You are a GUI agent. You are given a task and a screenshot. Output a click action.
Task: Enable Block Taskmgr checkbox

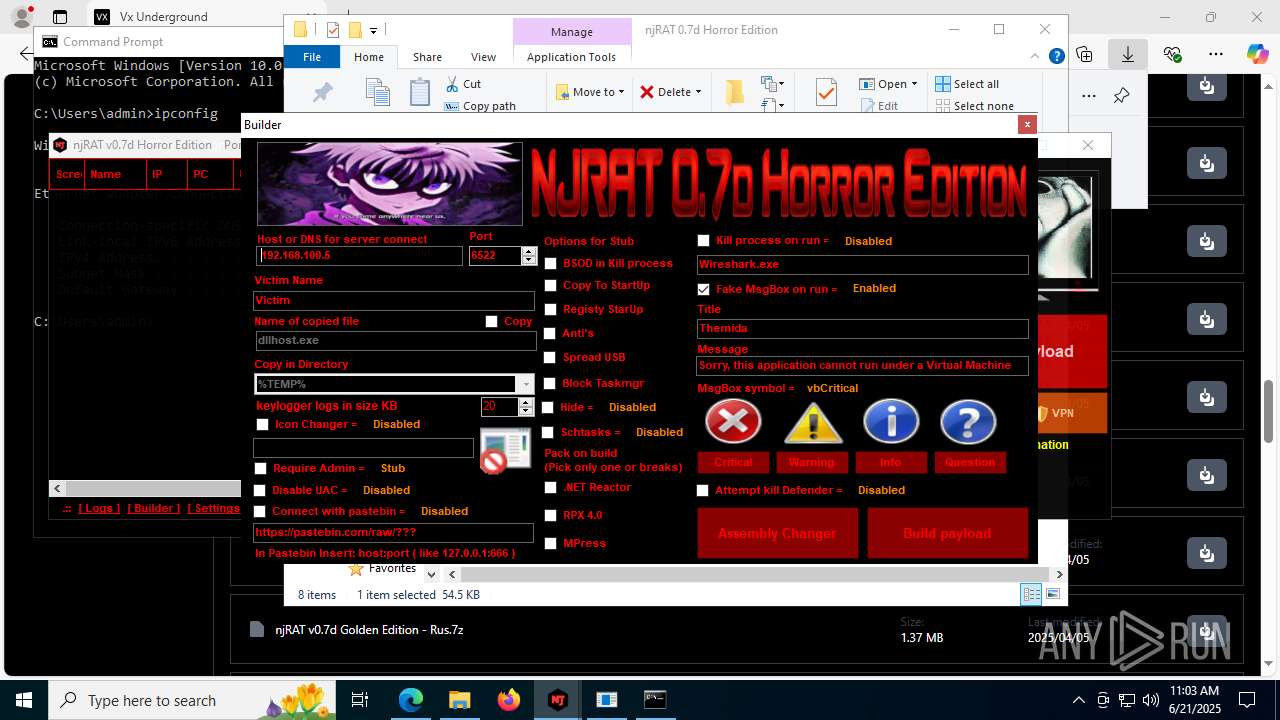click(x=551, y=383)
